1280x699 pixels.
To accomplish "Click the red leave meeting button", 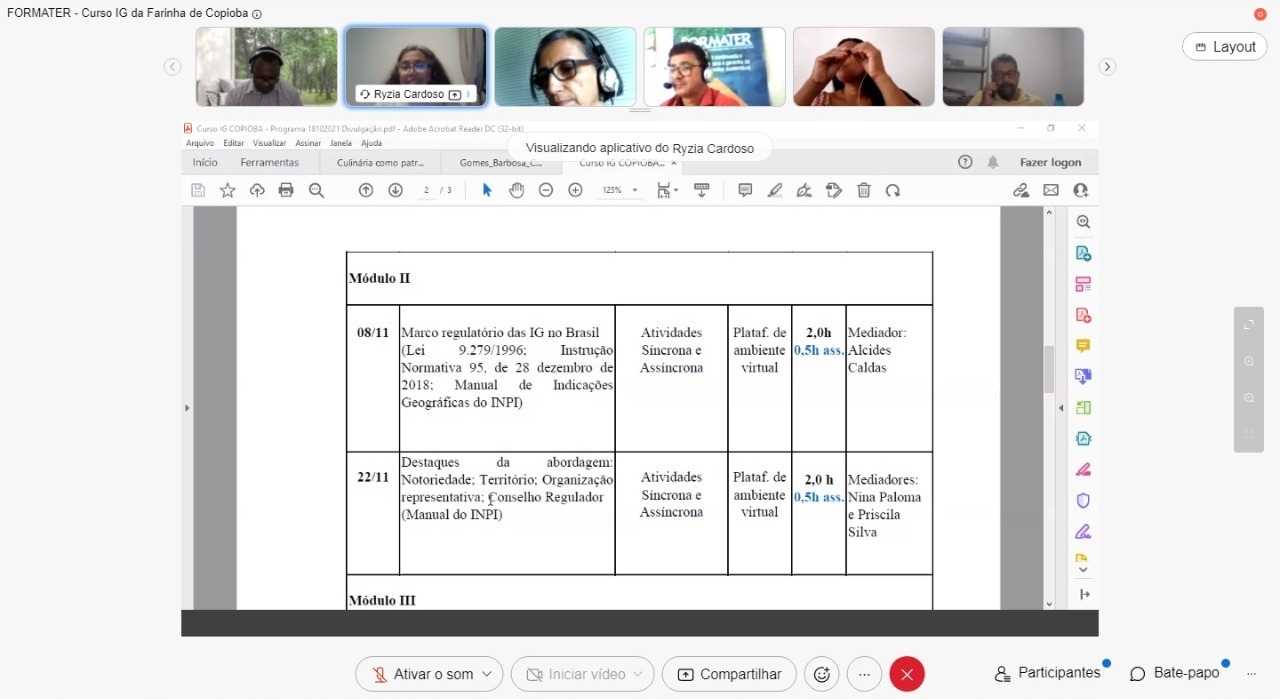I will point(907,674).
